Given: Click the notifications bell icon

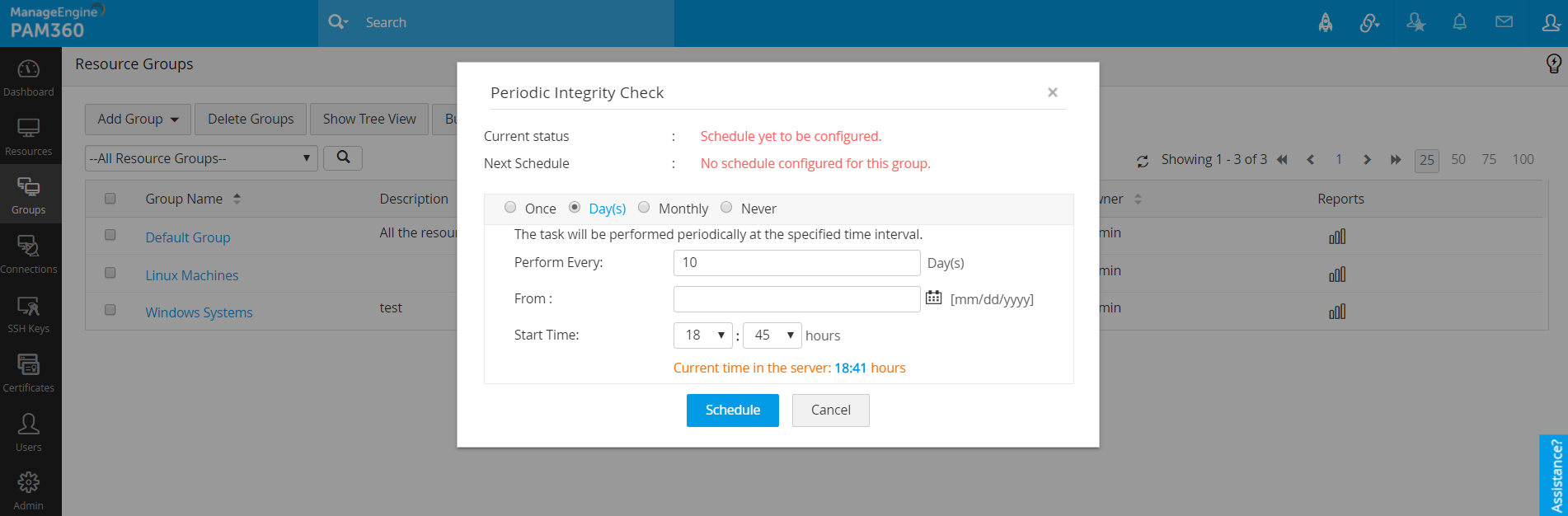Looking at the screenshot, I should (1459, 22).
